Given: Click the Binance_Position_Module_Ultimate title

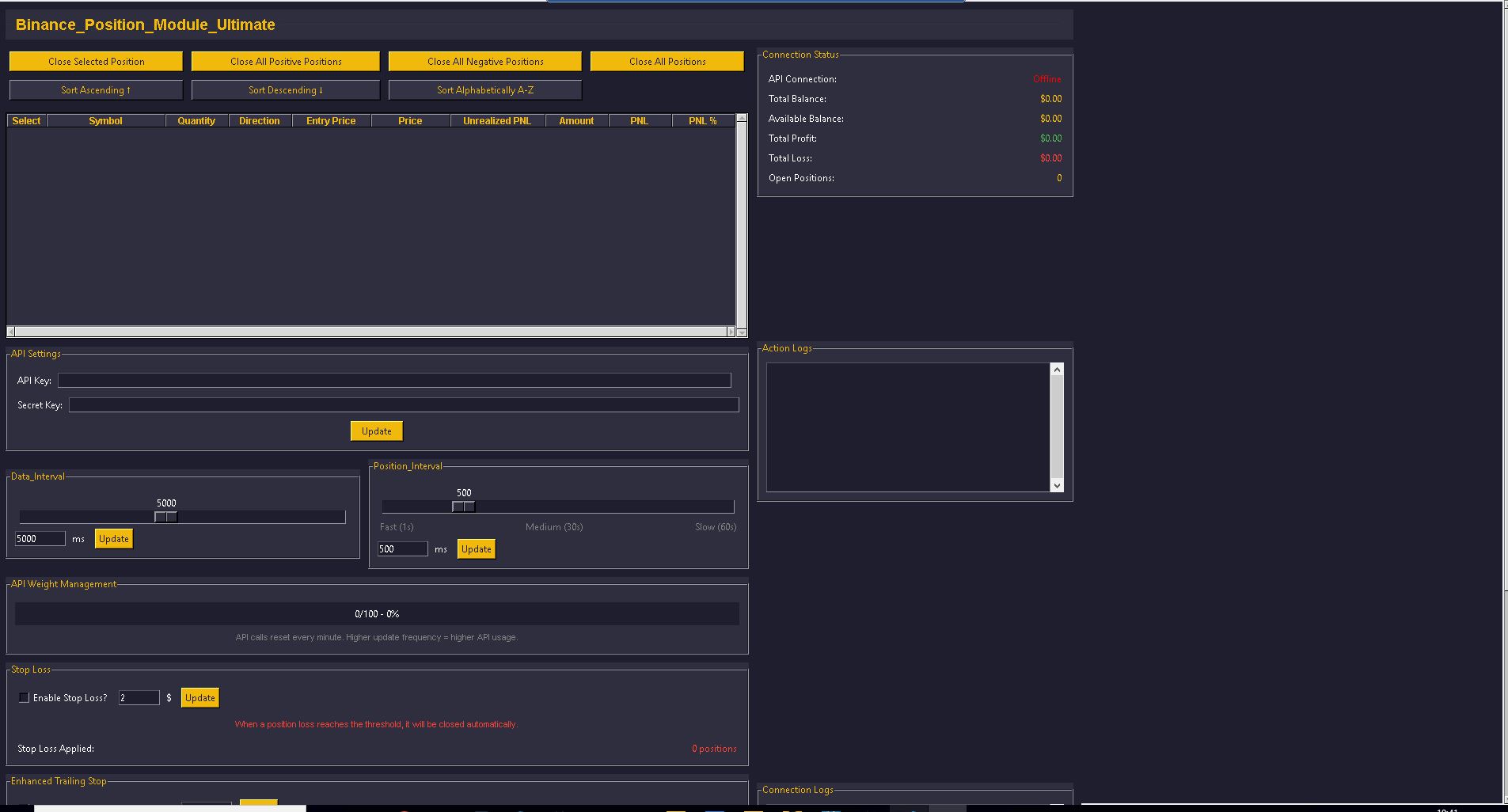Looking at the screenshot, I should pos(146,25).
